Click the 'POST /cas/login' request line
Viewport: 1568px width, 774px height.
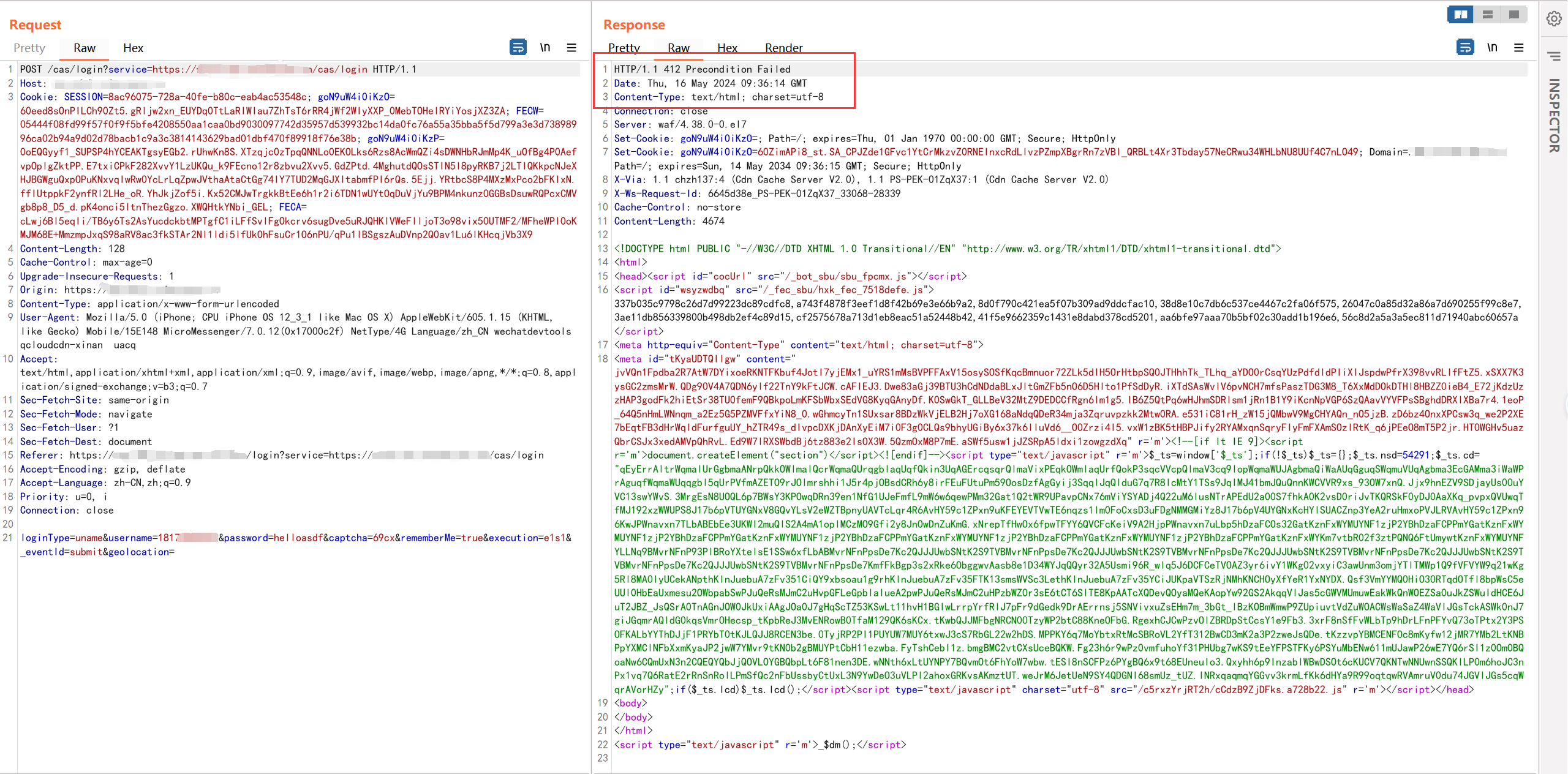[218, 69]
